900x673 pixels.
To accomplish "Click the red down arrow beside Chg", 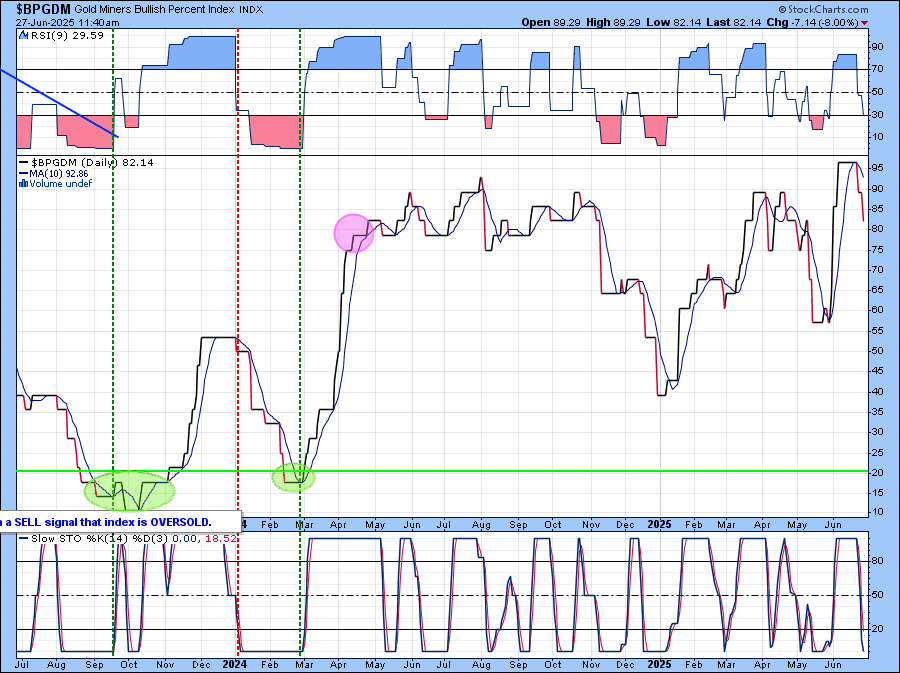I will [x=865, y=21].
